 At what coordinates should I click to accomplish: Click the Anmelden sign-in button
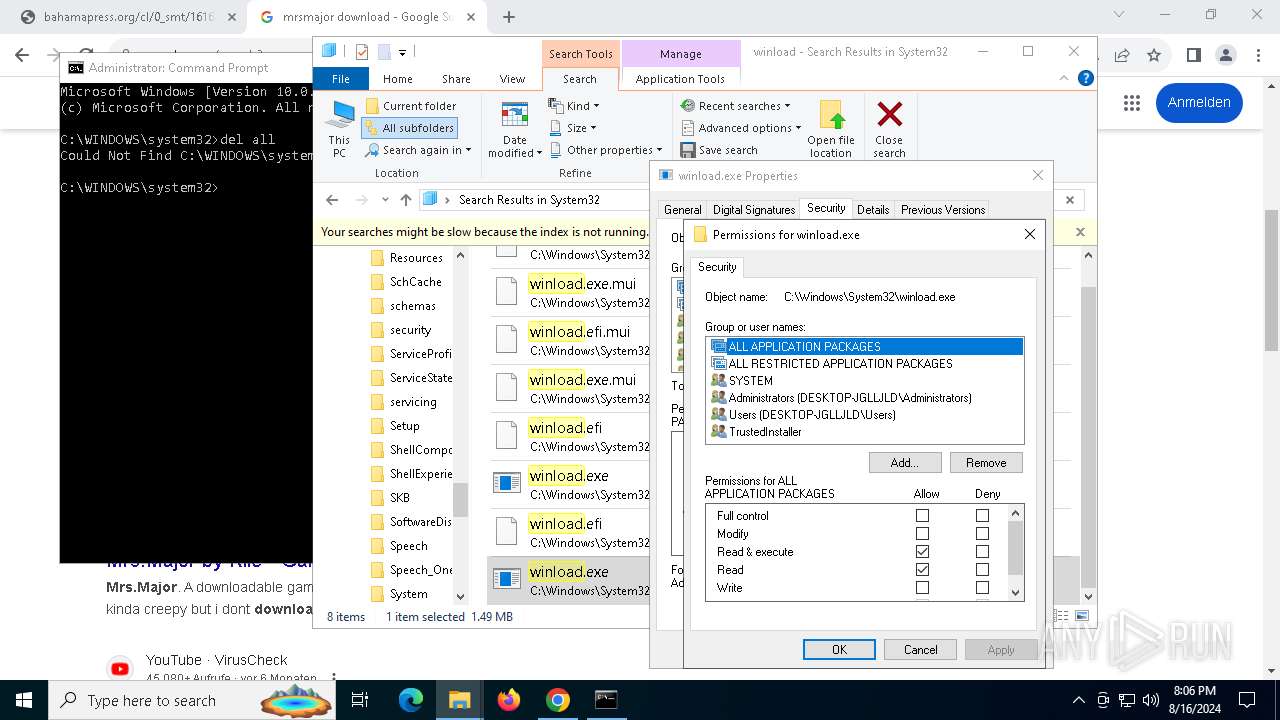[1199, 102]
